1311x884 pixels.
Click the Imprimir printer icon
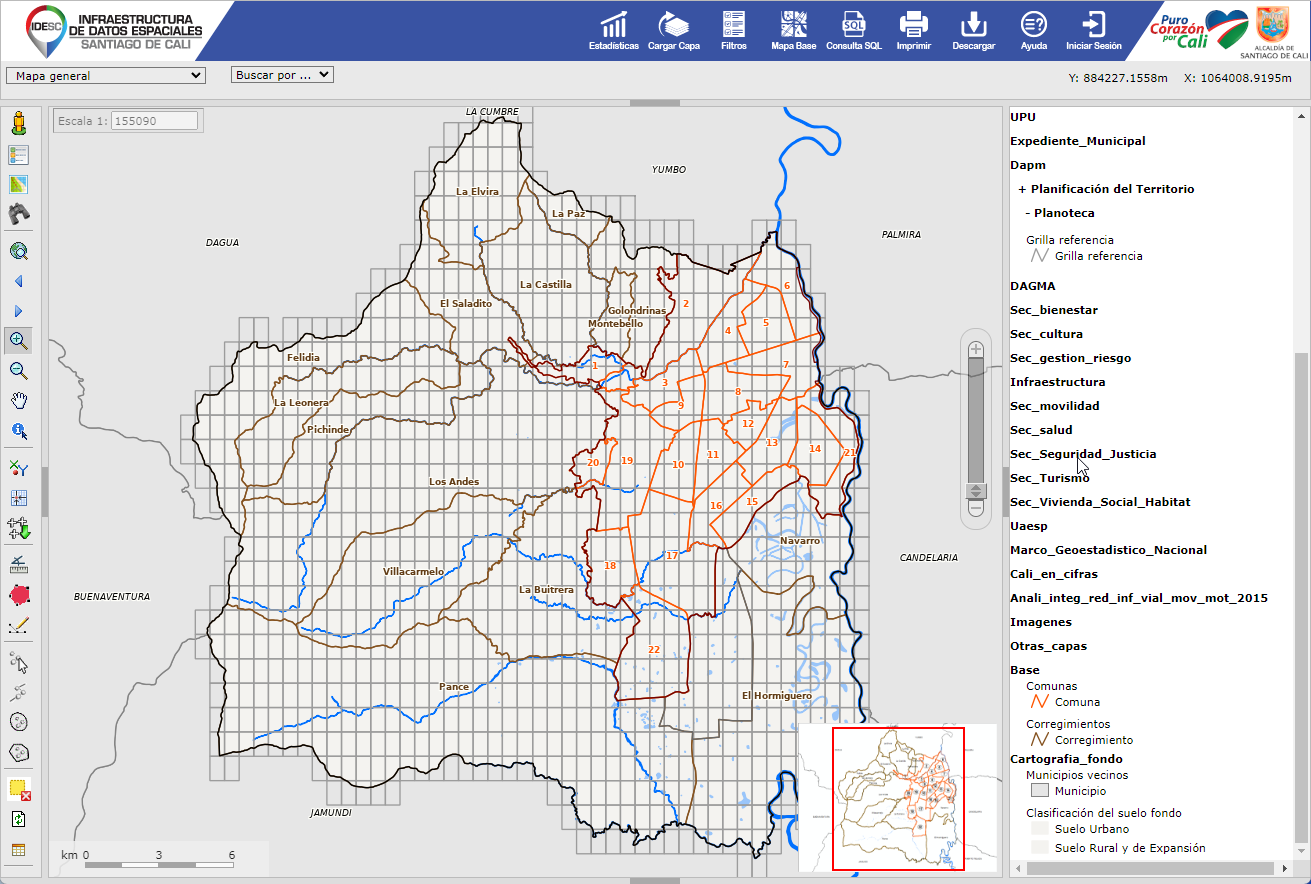[914, 30]
